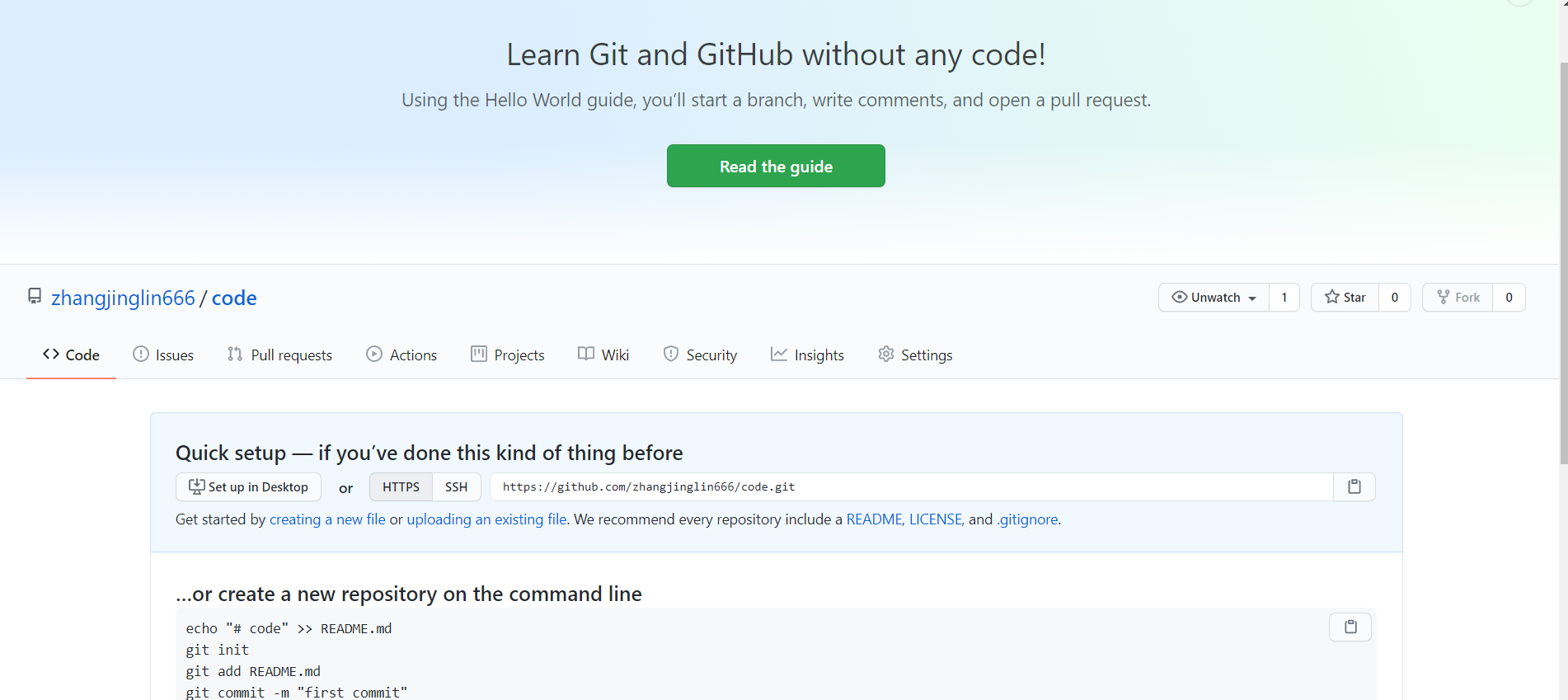Click Set up in Desktop button
The image size is (1568, 700).
pyautogui.click(x=248, y=486)
